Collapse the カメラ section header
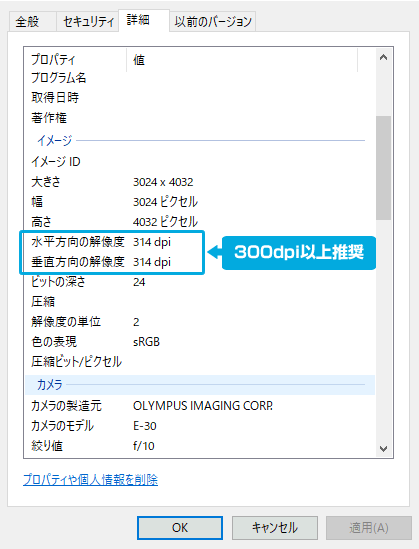The height and width of the screenshot is (549, 419). point(200,385)
